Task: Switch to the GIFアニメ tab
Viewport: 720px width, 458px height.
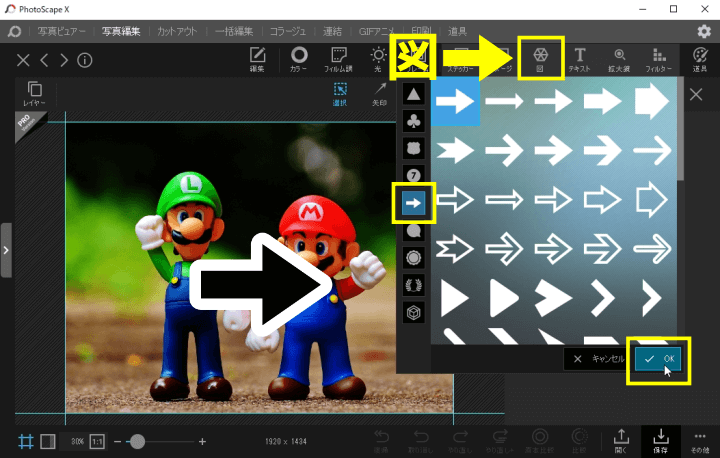Action: click(x=377, y=31)
